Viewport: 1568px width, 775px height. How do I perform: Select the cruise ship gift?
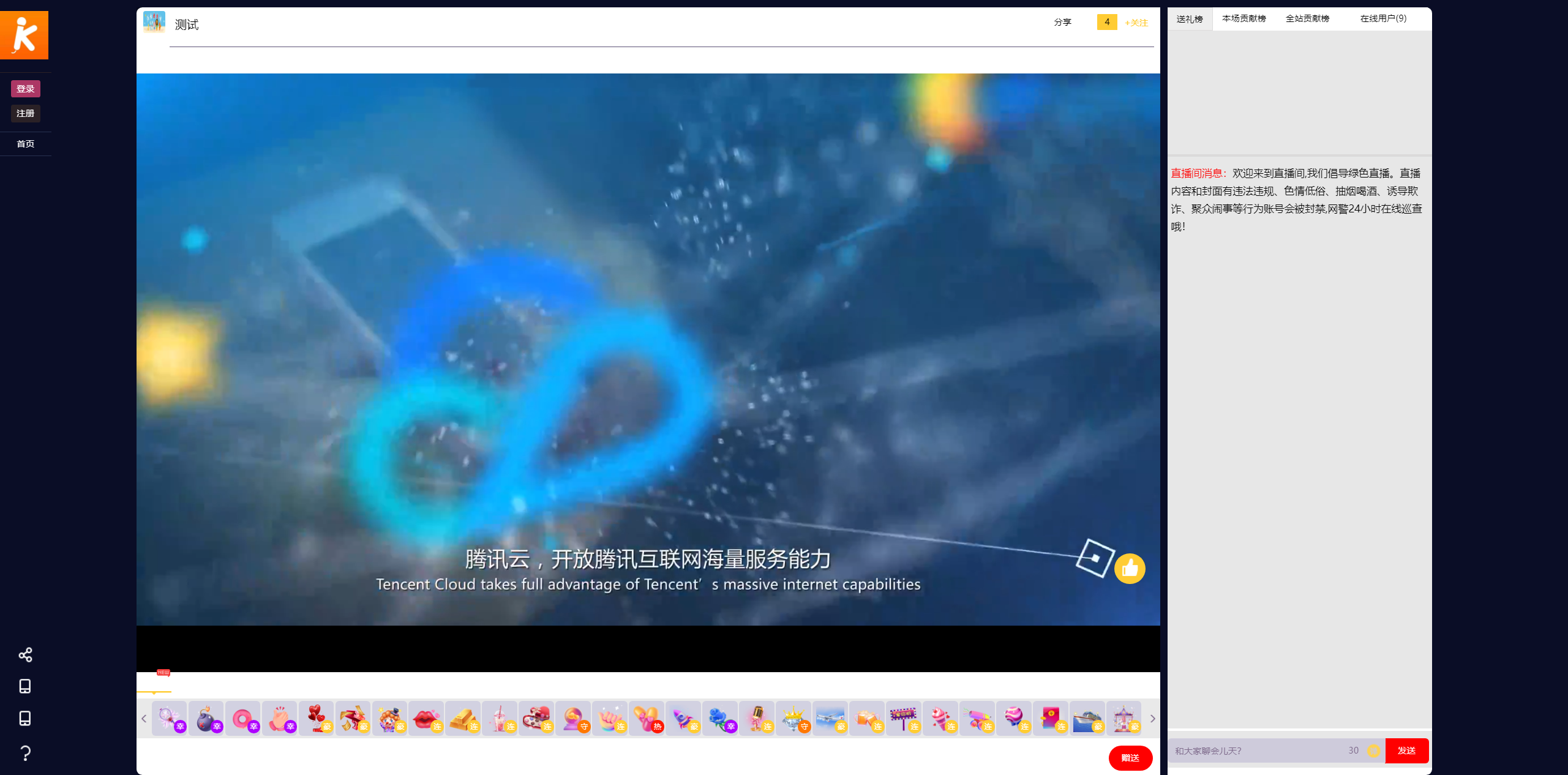click(x=1087, y=718)
